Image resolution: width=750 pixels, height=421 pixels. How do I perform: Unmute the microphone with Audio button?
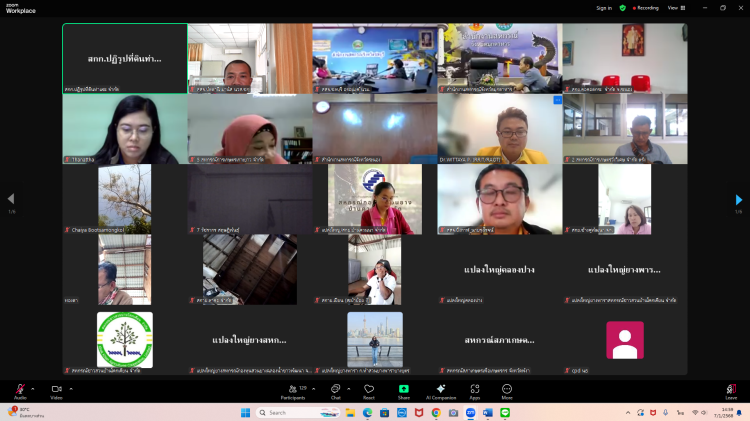click(20, 391)
